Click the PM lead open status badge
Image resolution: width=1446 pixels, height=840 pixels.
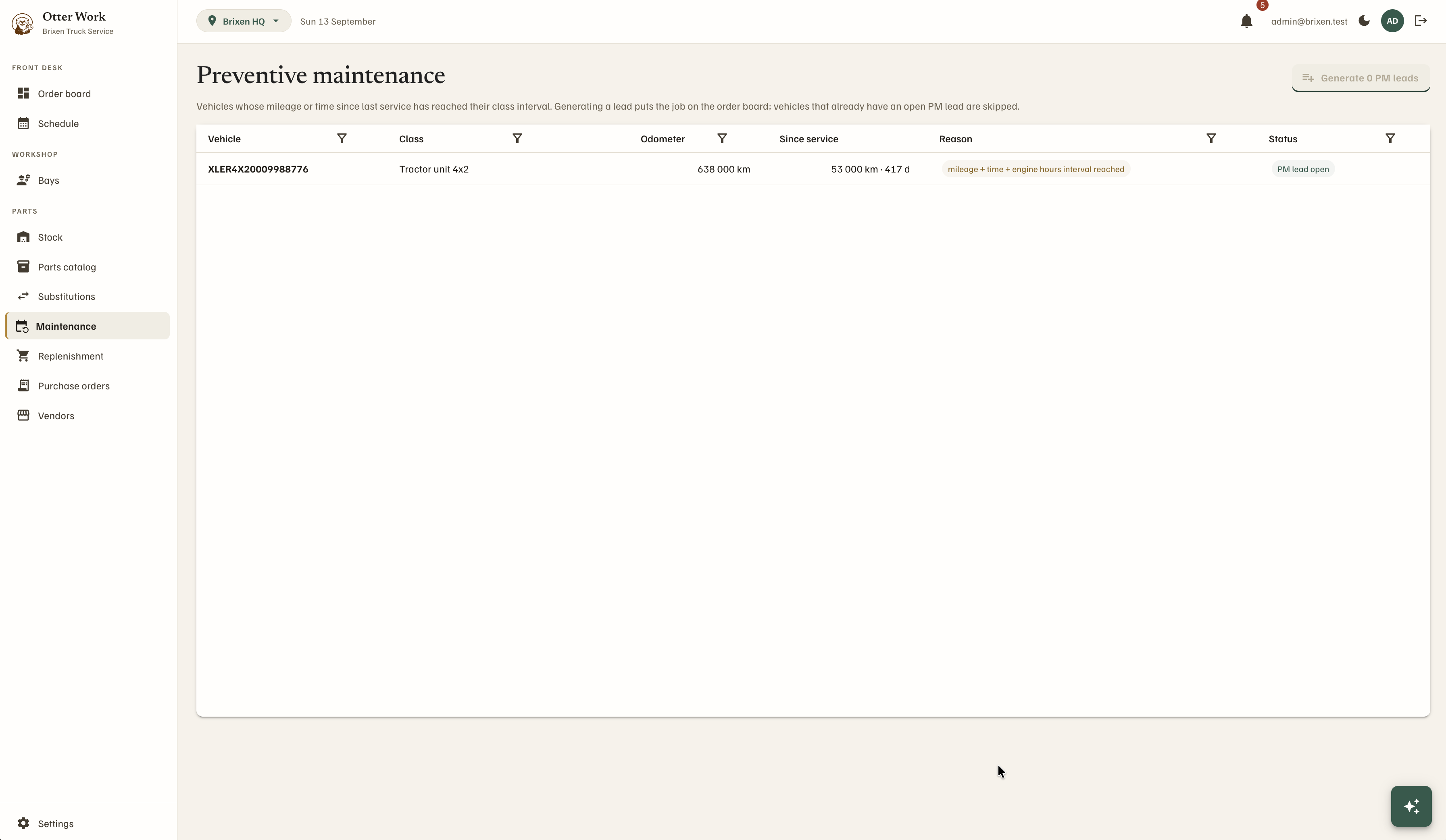pos(1303,169)
